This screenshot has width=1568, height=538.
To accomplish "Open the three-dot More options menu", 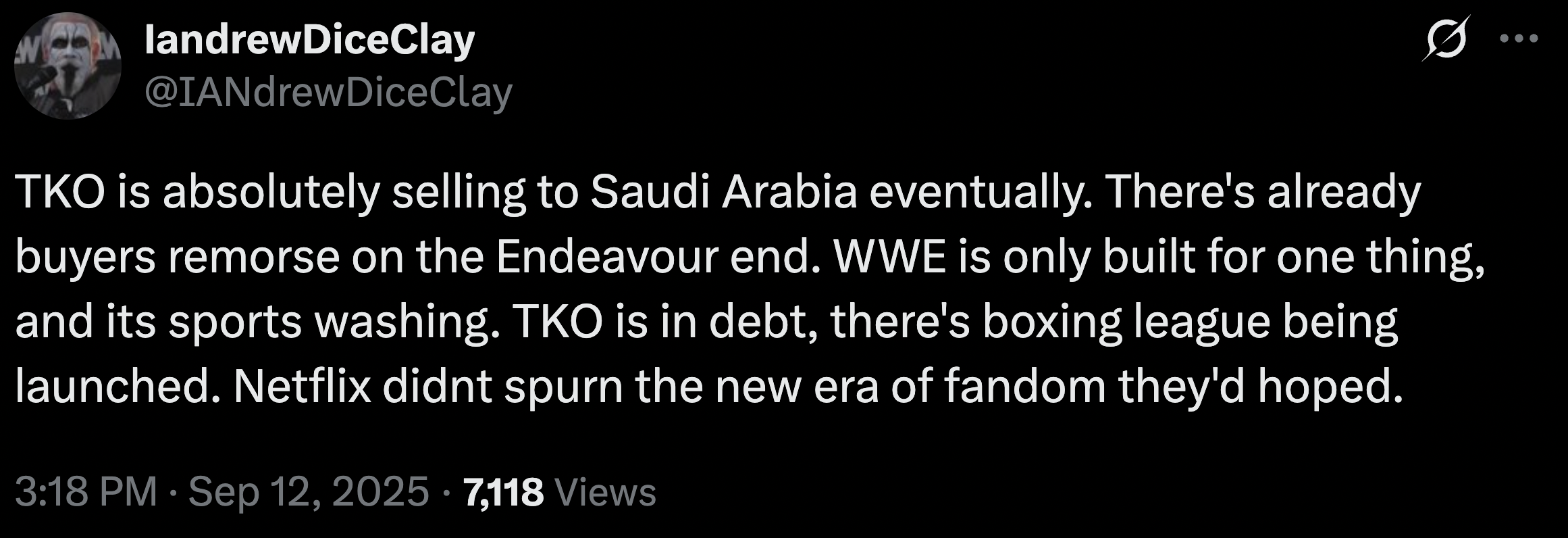I will click(1519, 39).
